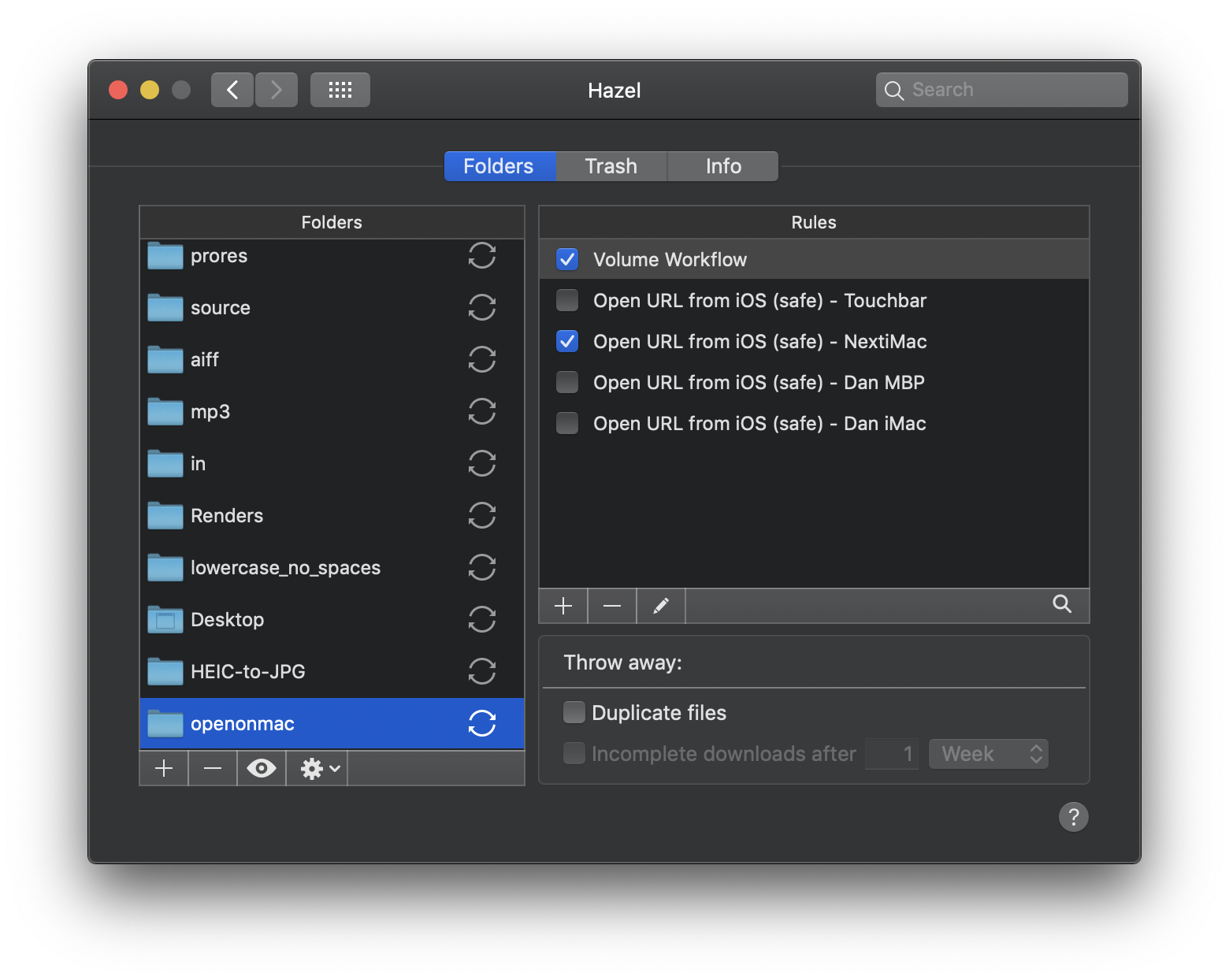This screenshot has height=980, width=1229.
Task: Edit selected rule with the pencil icon
Action: [661, 606]
